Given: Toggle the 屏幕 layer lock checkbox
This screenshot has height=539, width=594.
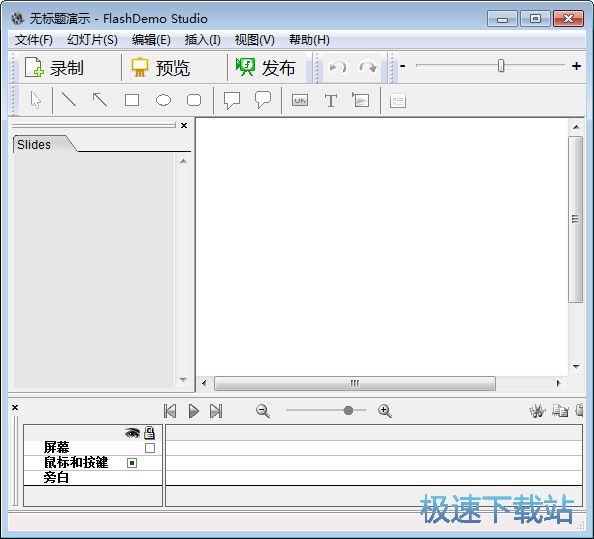Looking at the screenshot, I should pos(150,448).
